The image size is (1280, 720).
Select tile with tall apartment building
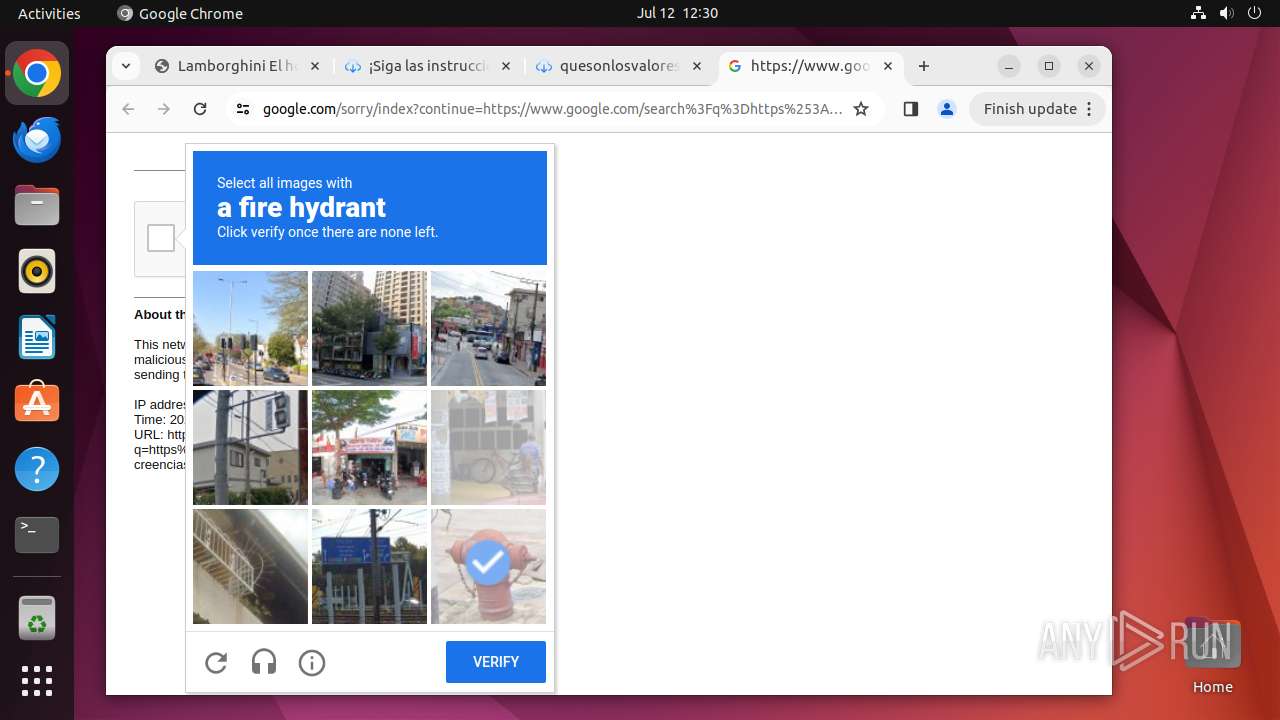[x=369, y=328]
